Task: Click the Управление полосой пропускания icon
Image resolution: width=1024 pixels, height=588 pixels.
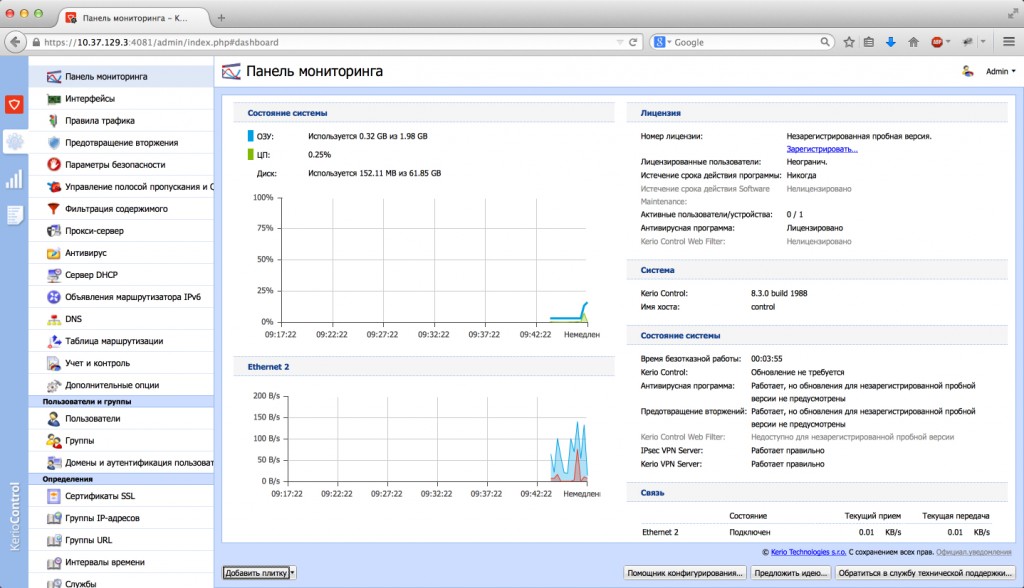Action: coord(54,187)
